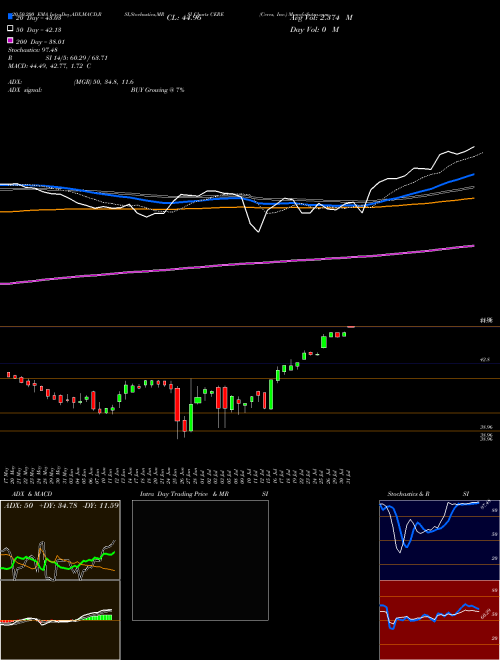Click the 'ADX signal:' label
Viewport: 500px width, 660px height.
(x=25, y=90)
